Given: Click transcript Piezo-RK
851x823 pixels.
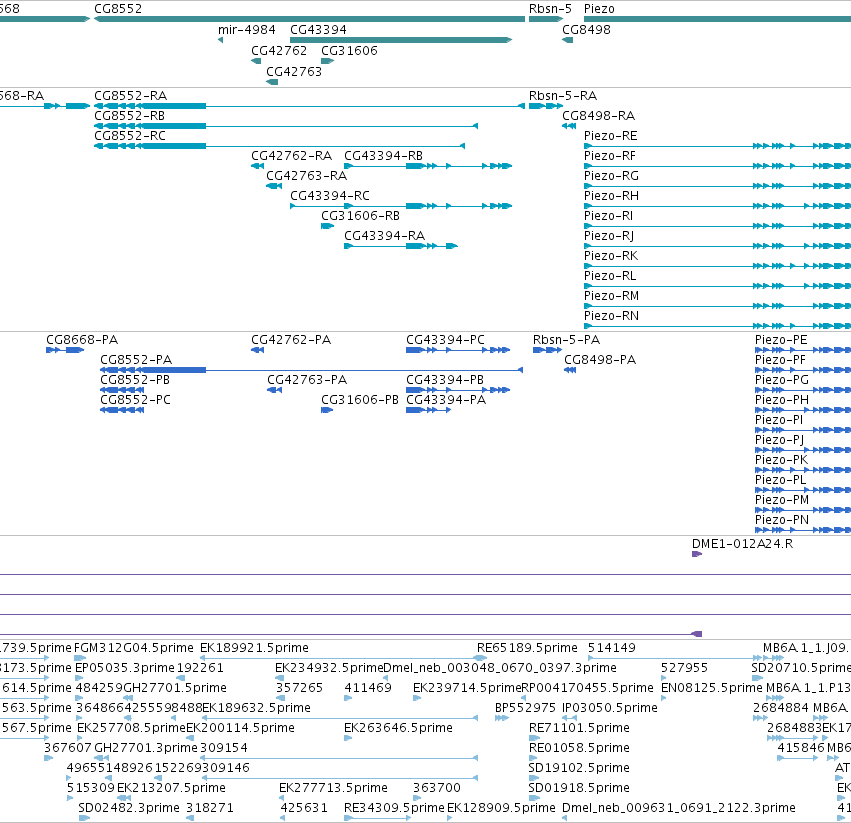Looking at the screenshot, I should tap(611, 256).
